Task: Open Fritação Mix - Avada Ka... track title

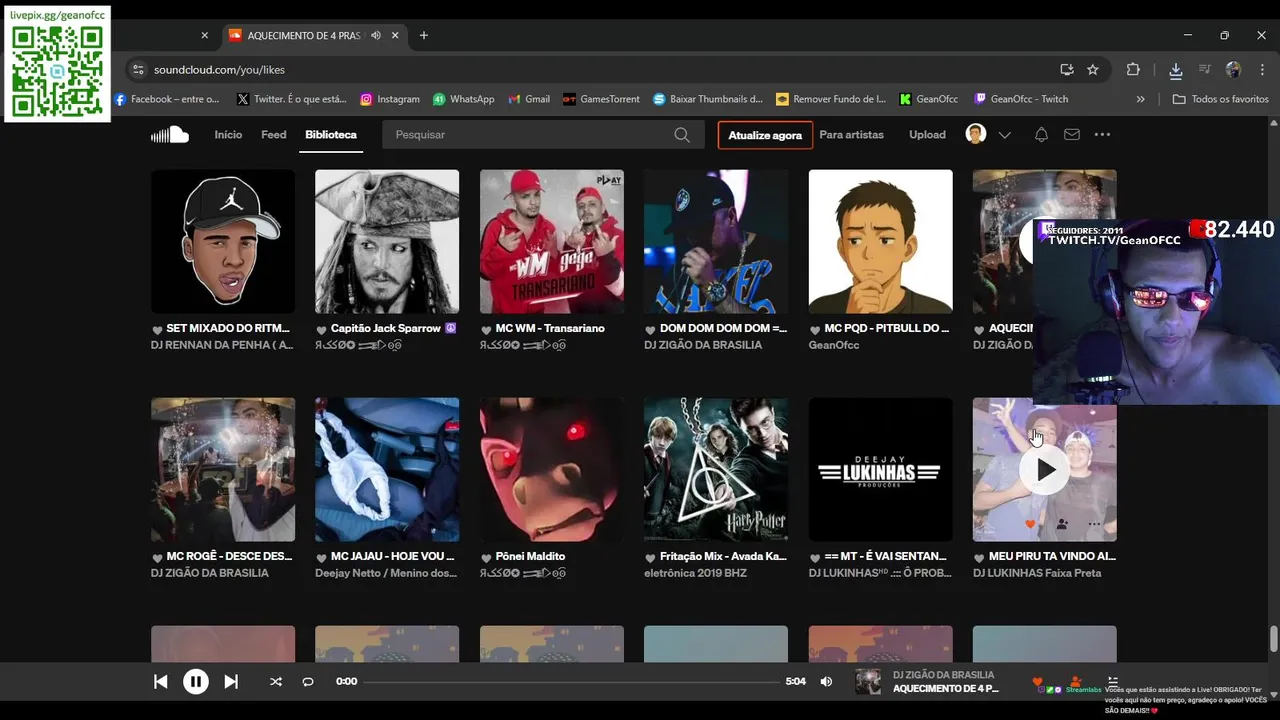Action: (x=724, y=556)
